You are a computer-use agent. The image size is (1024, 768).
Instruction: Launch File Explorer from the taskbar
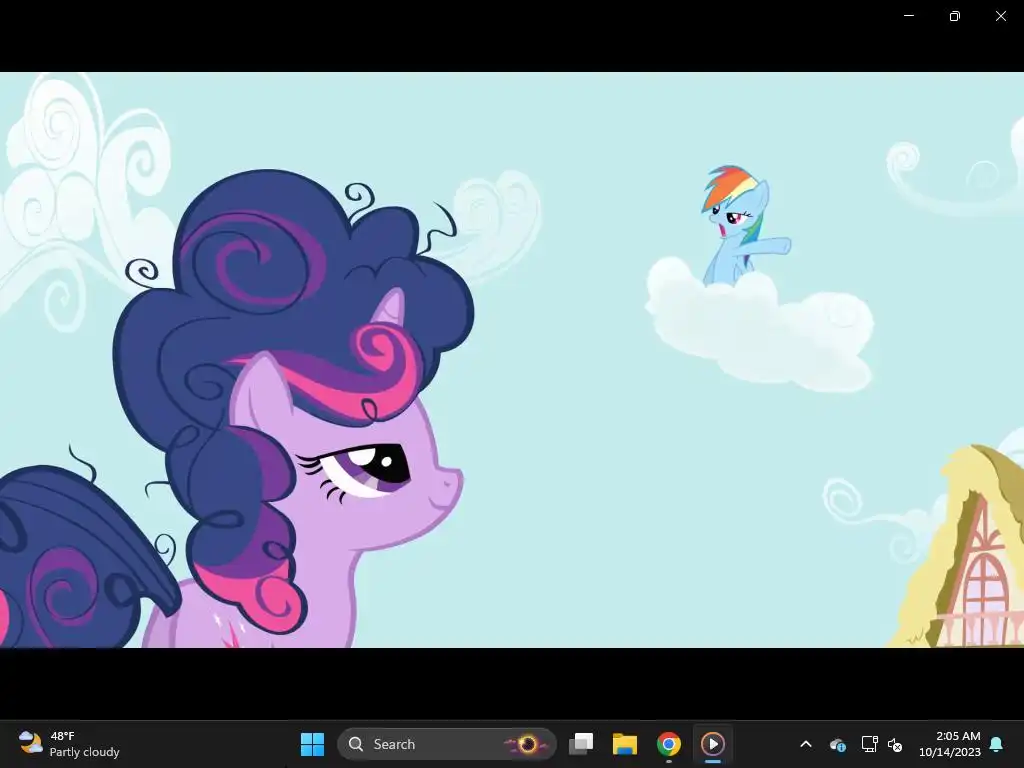tap(624, 744)
